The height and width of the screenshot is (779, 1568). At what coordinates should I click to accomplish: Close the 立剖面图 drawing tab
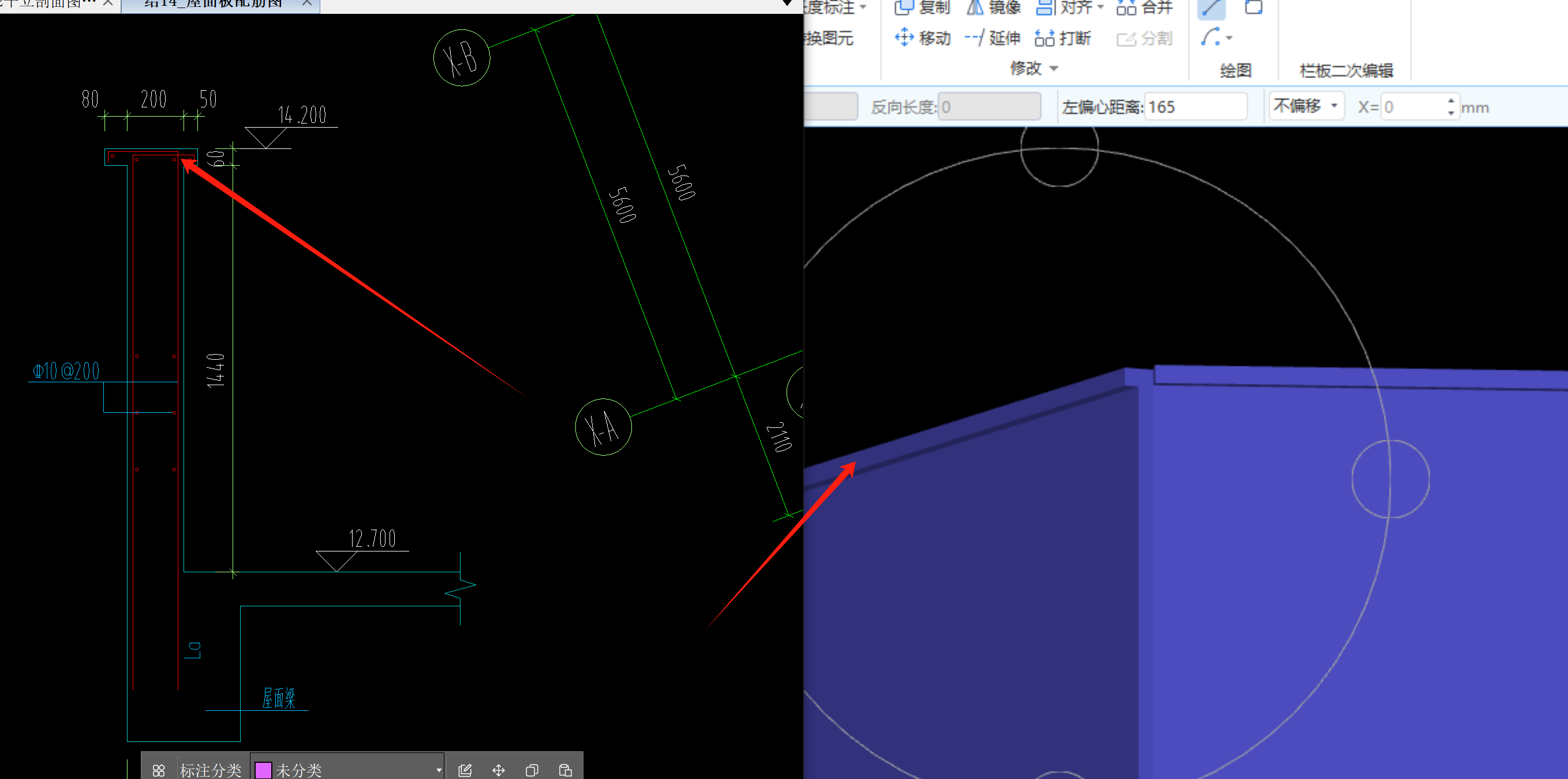click(108, 3)
